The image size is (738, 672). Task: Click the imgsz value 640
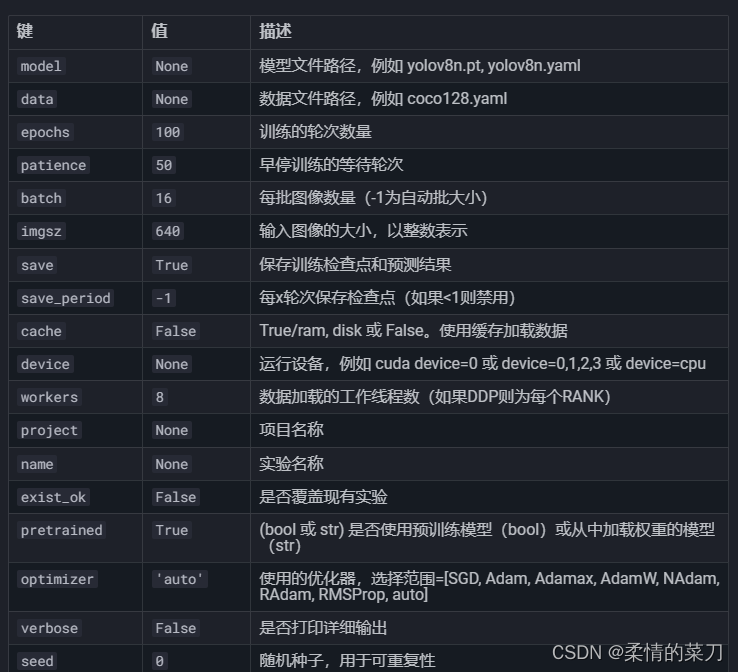point(168,232)
